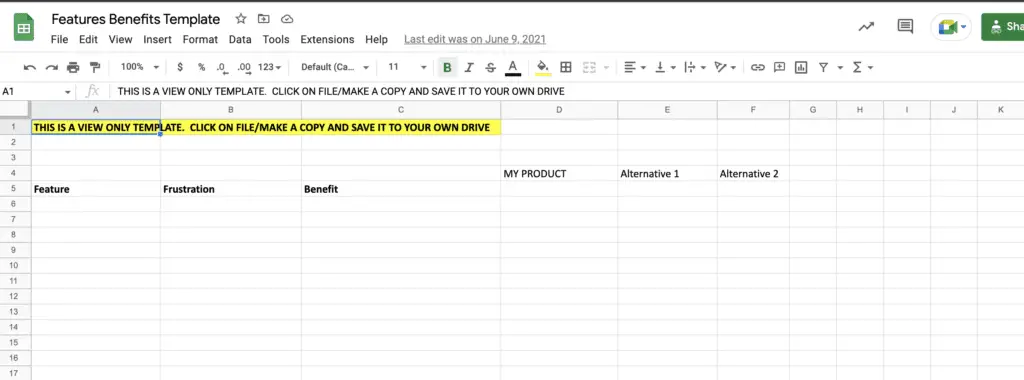Screen dimensions: 1024x380
Task: Select the paint format tool
Action: pyautogui.click(x=95, y=67)
